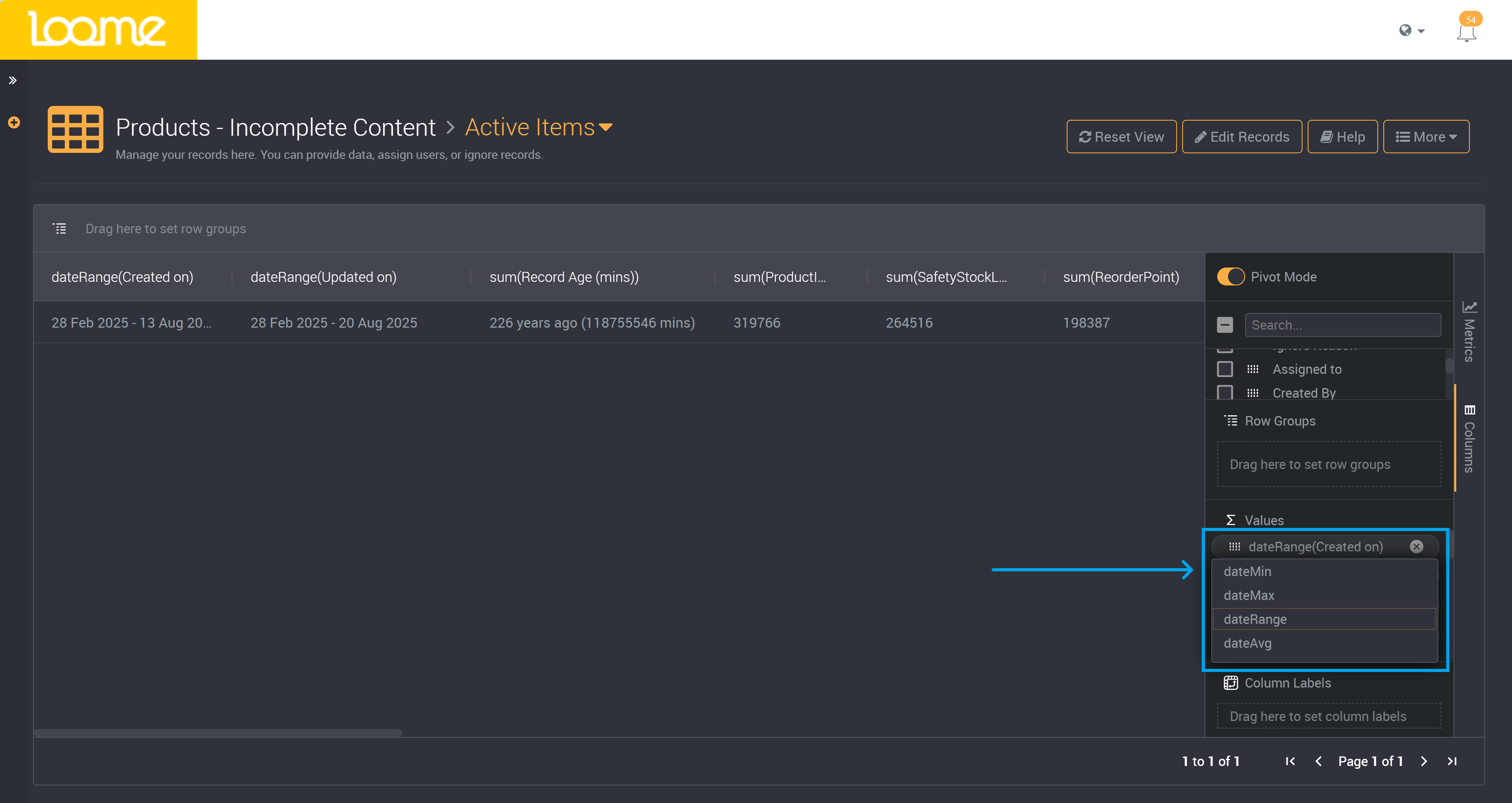Open the Help button
Viewport: 1512px width, 803px height.
1342,137
